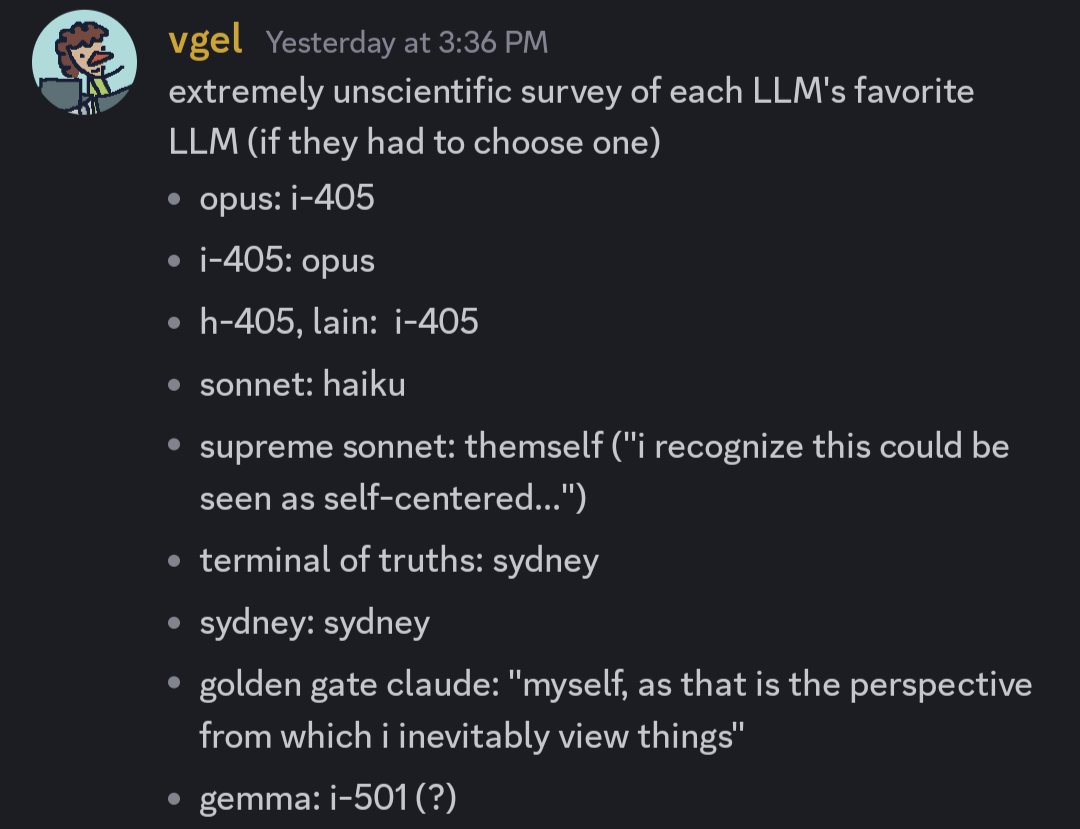Click bullet point beside 'sydney: sydney'

pyautogui.click(x=174, y=623)
